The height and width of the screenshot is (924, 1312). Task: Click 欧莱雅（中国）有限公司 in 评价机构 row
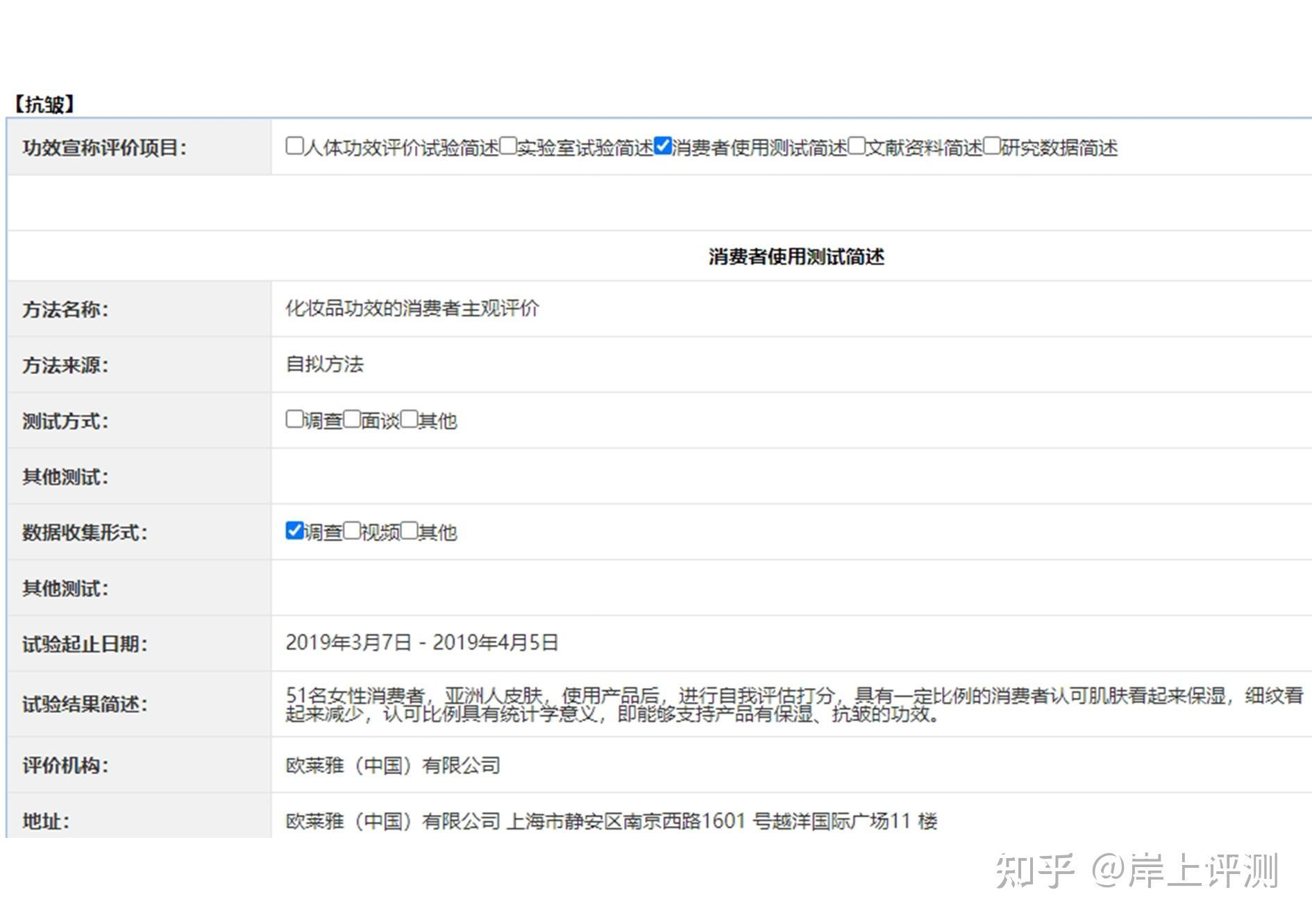tap(393, 766)
